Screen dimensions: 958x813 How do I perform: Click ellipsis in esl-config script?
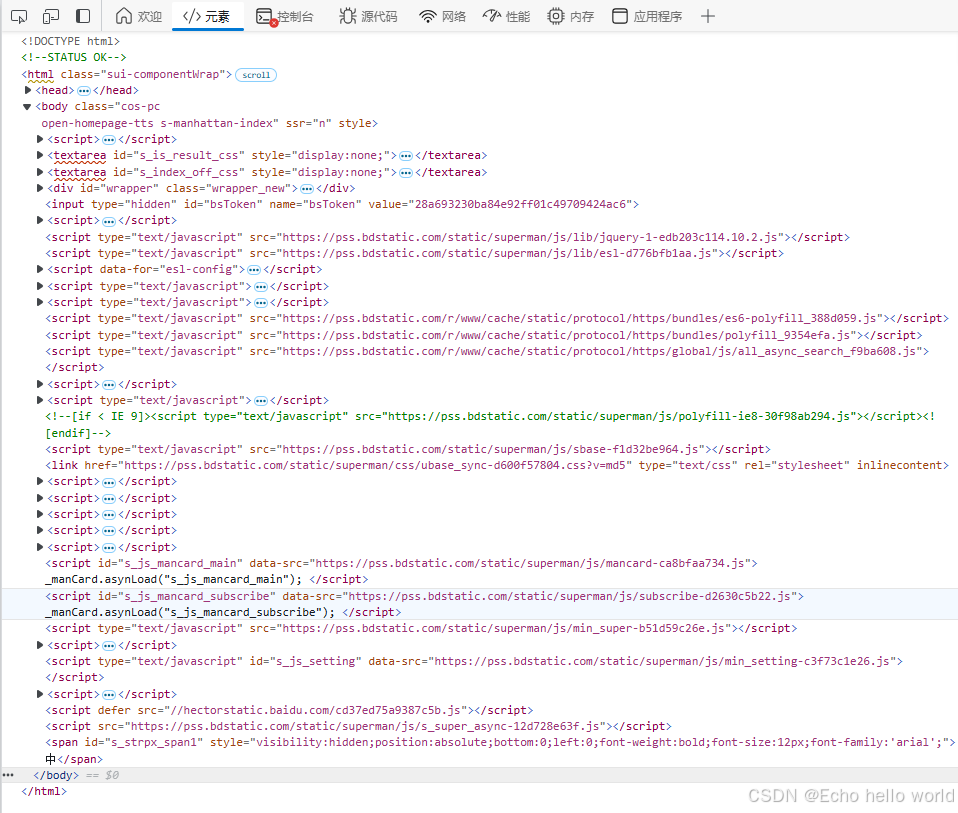tap(254, 270)
